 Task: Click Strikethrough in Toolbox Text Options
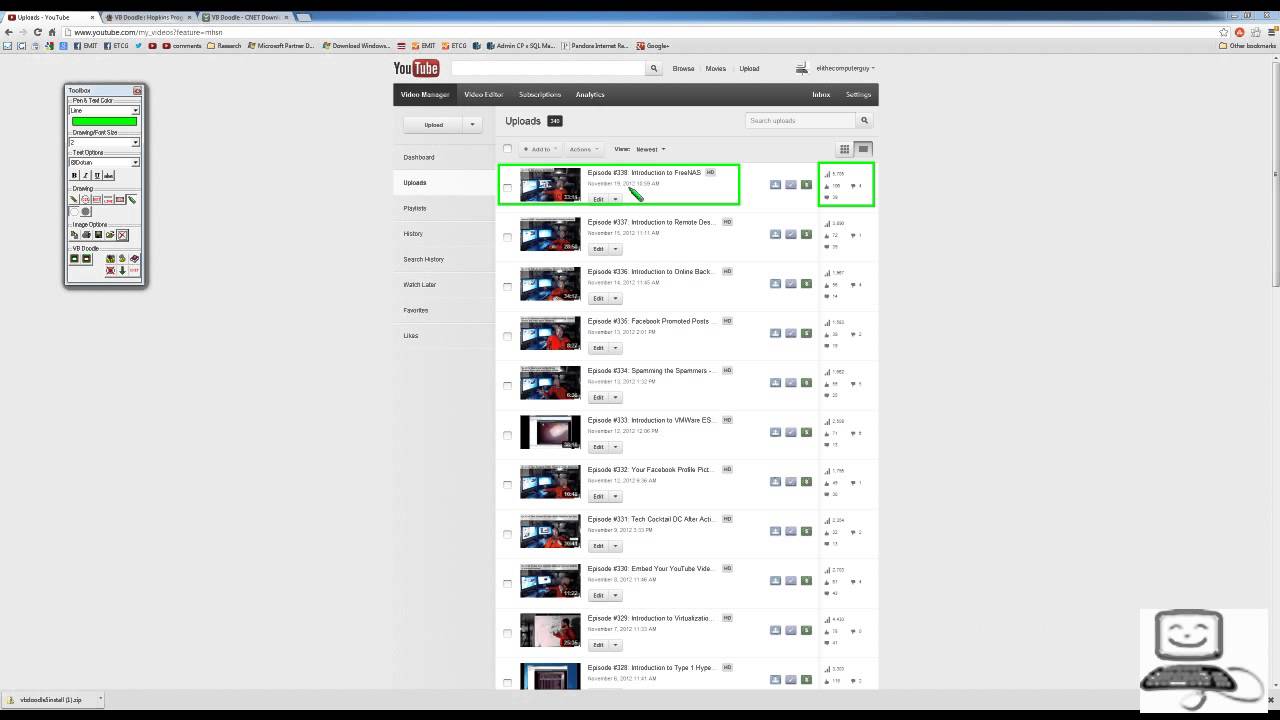pos(109,175)
